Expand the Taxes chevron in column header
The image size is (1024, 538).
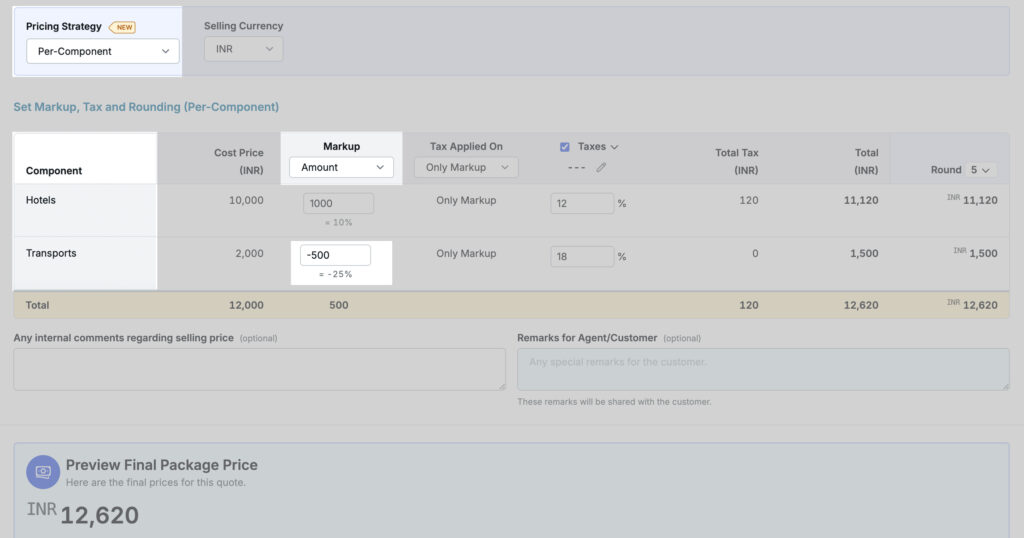tap(614, 147)
